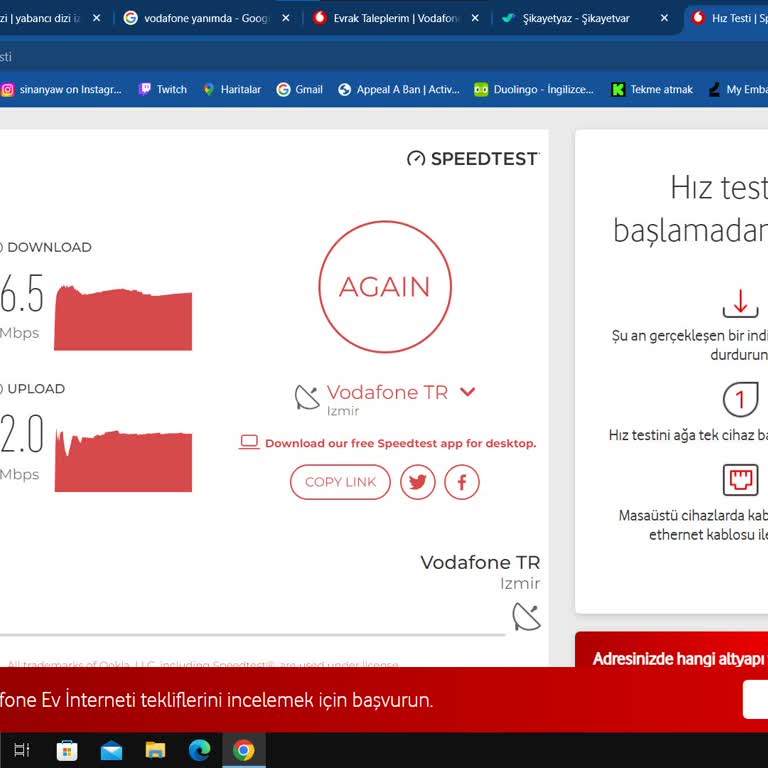Click the satellite dish icon next to Vodafone TR
Image resolution: width=768 pixels, height=768 pixels.
tap(307, 397)
